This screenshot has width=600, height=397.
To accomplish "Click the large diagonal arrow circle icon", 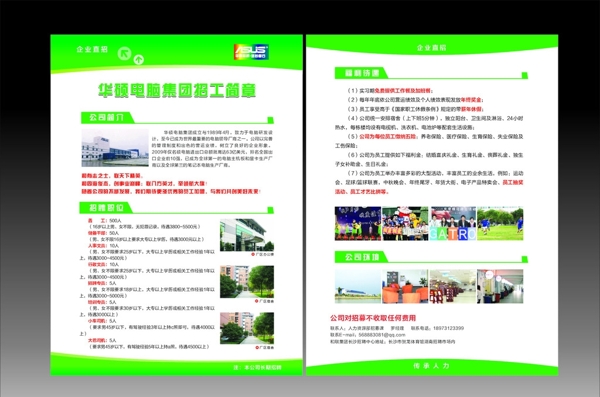I will point(124,53).
